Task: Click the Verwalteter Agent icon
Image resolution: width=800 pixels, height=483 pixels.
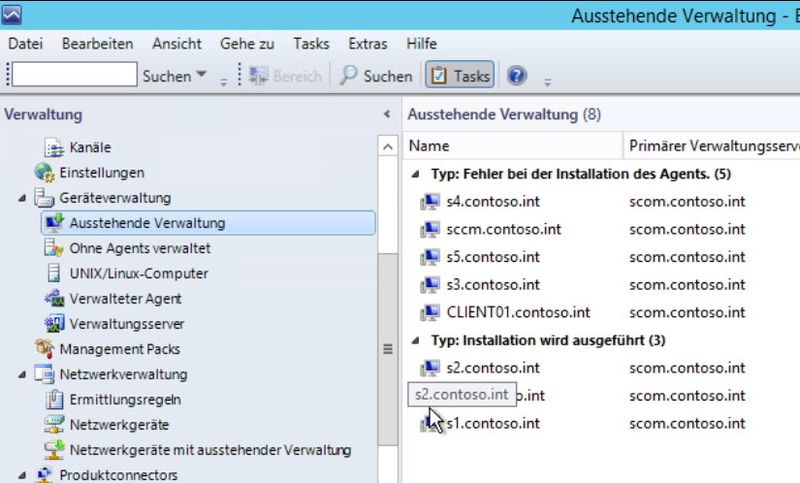Action: (54, 298)
